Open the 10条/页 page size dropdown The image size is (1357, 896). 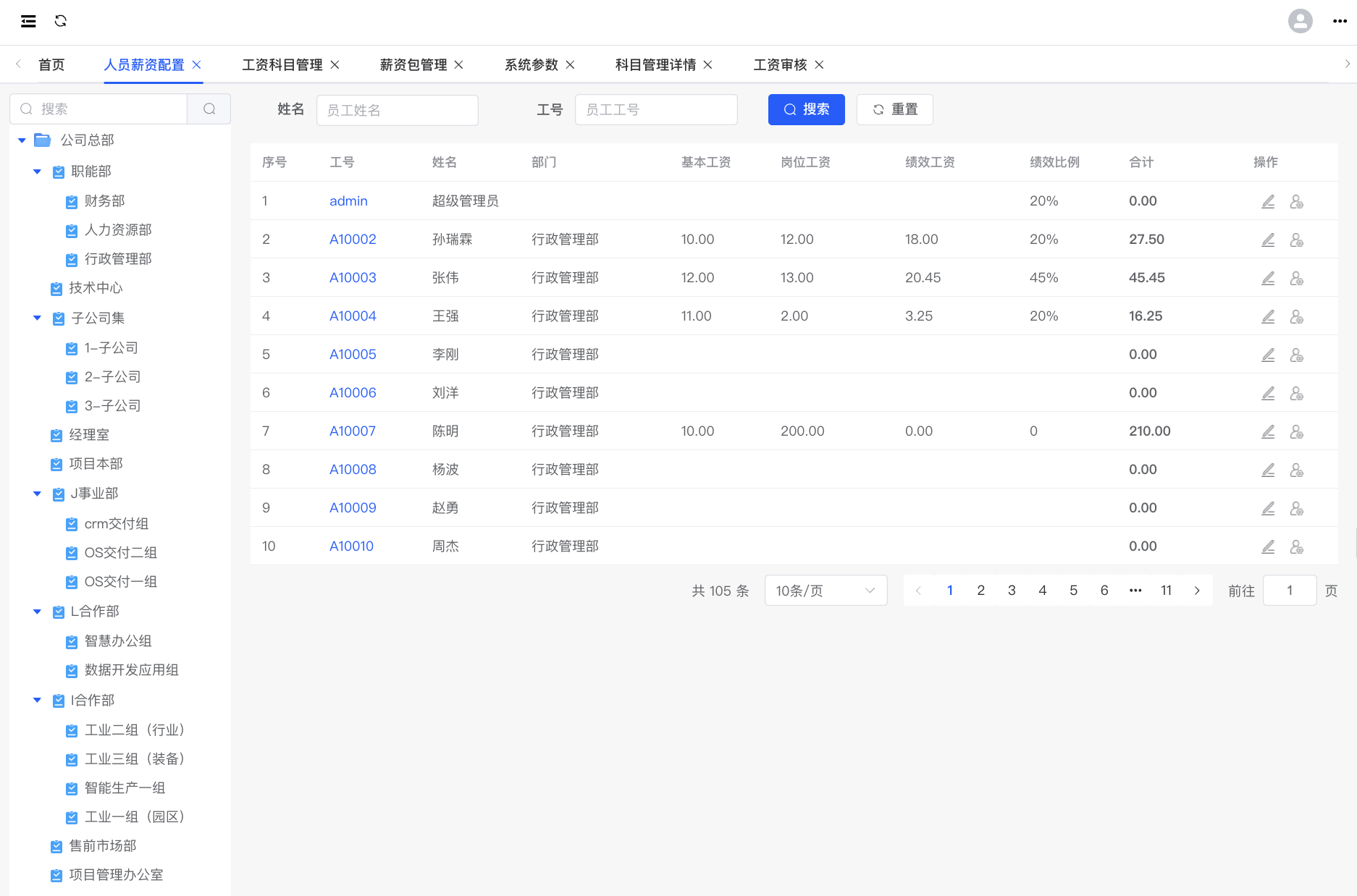pyautogui.click(x=825, y=591)
